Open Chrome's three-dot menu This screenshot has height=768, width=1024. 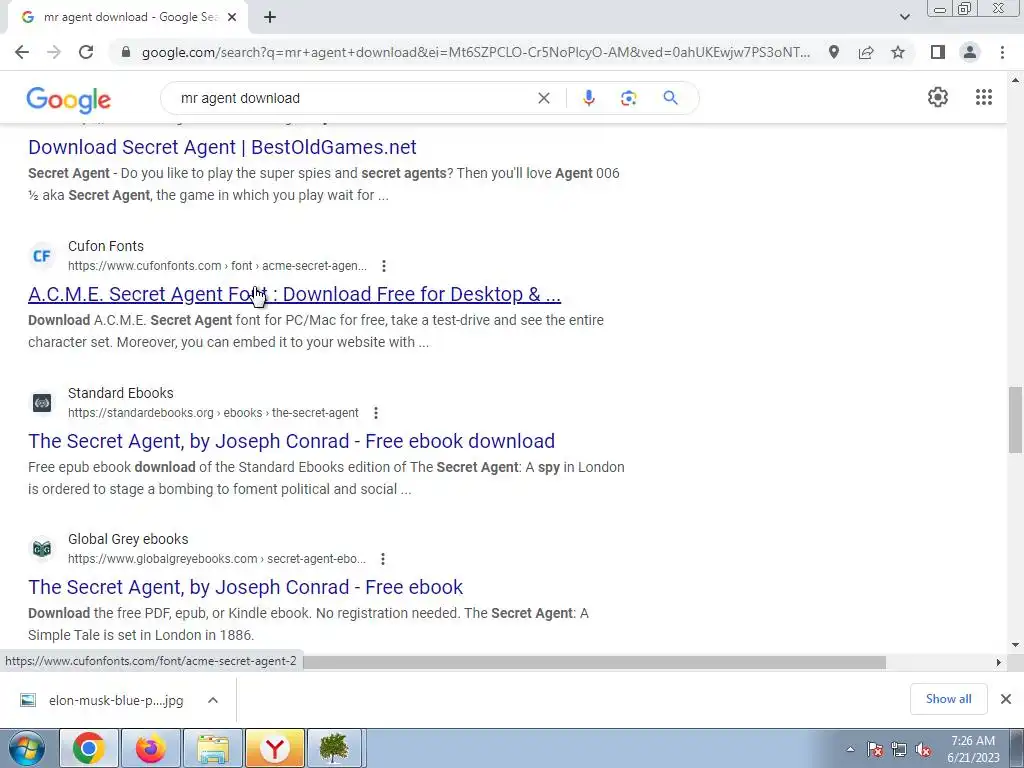point(1002,52)
